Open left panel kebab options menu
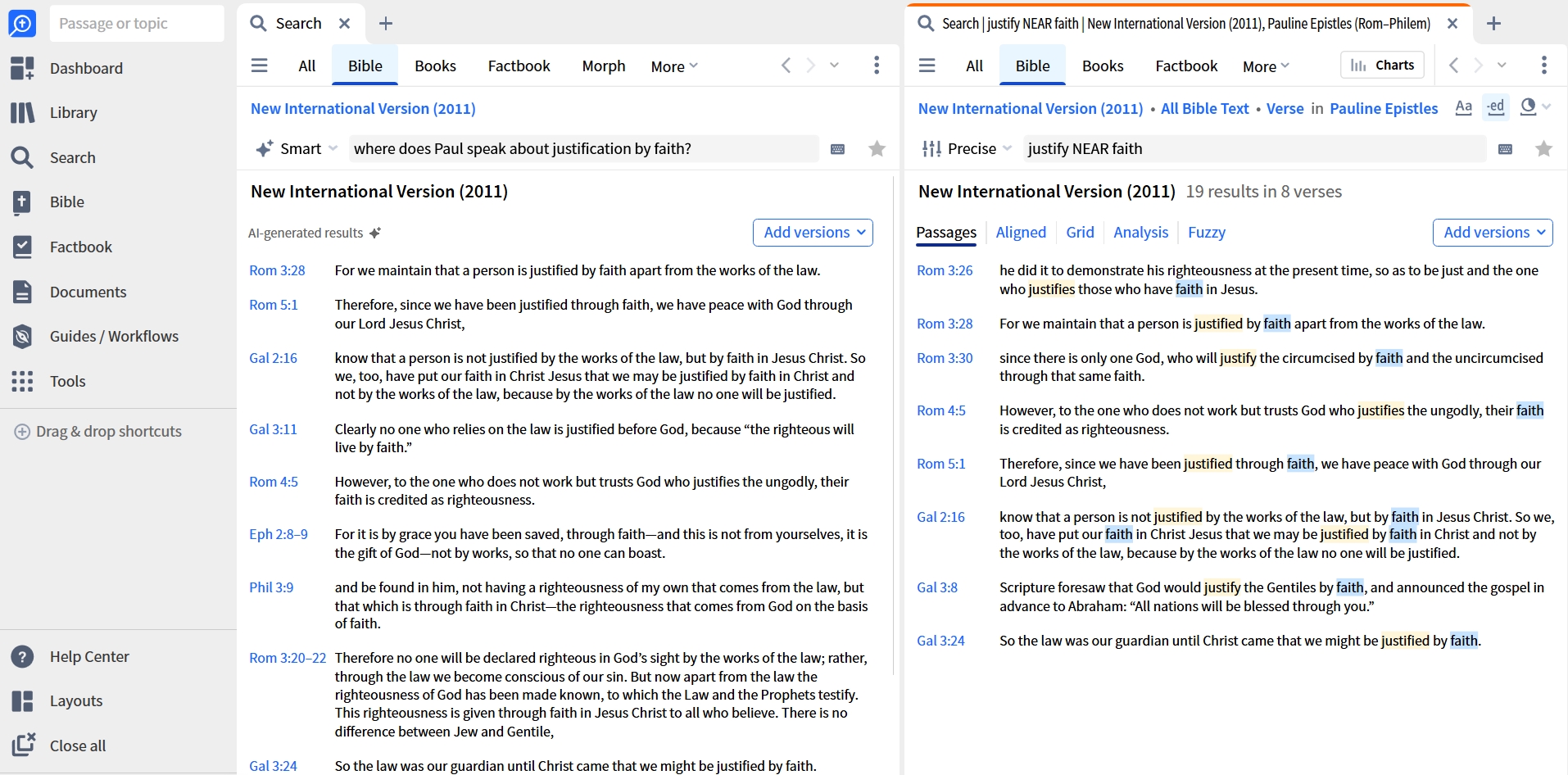1568x775 pixels. point(877,66)
